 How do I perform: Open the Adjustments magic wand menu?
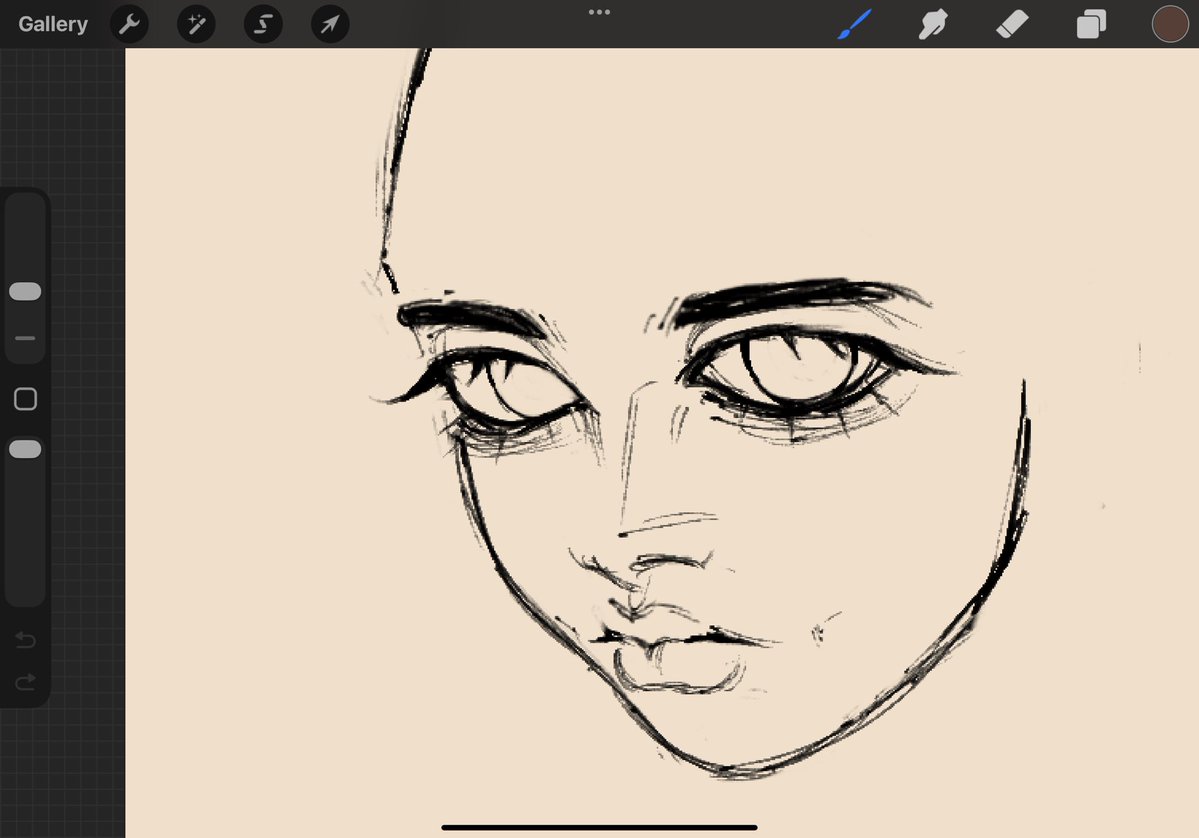click(196, 24)
